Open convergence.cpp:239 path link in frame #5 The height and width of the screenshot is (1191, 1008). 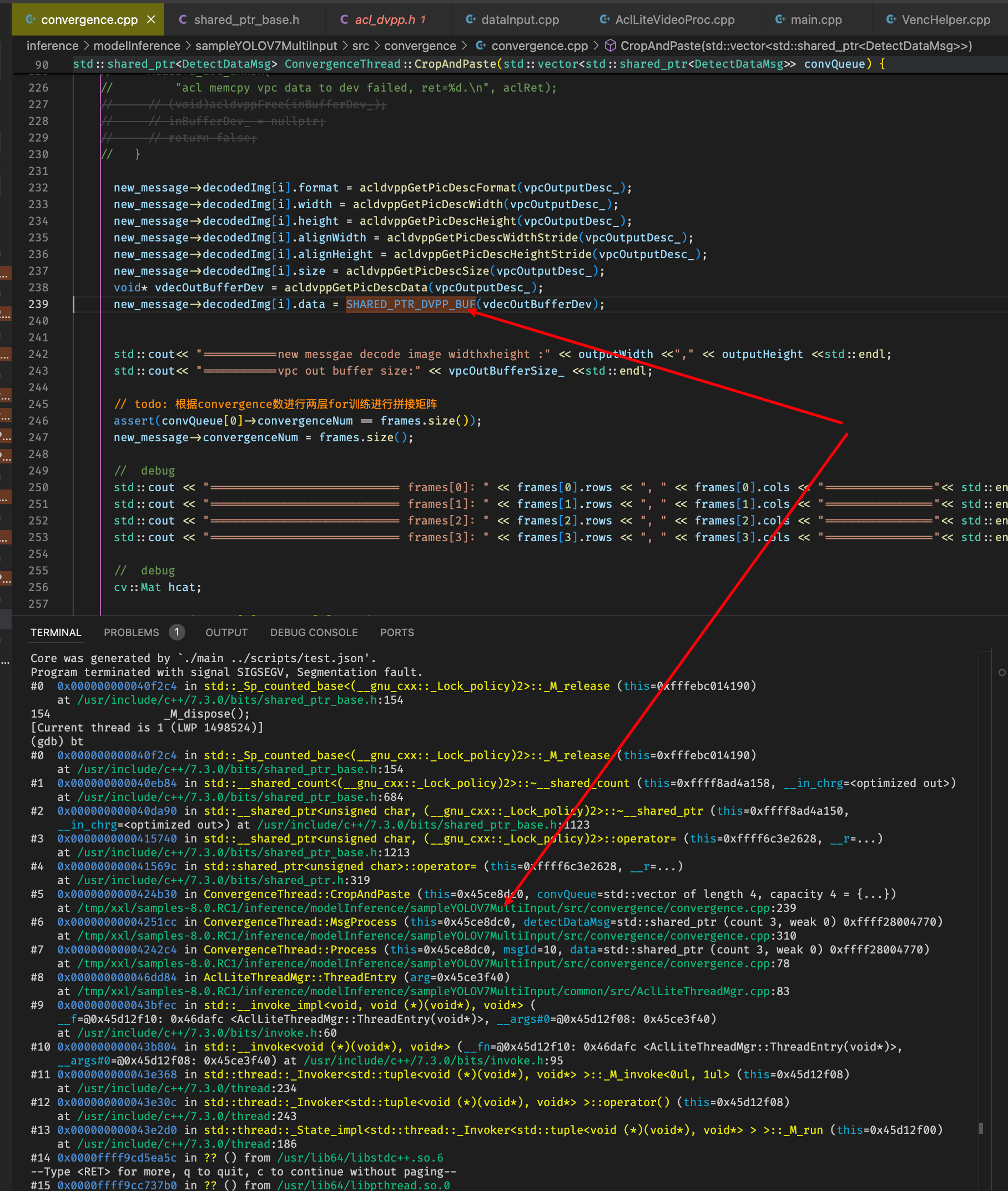click(437, 909)
